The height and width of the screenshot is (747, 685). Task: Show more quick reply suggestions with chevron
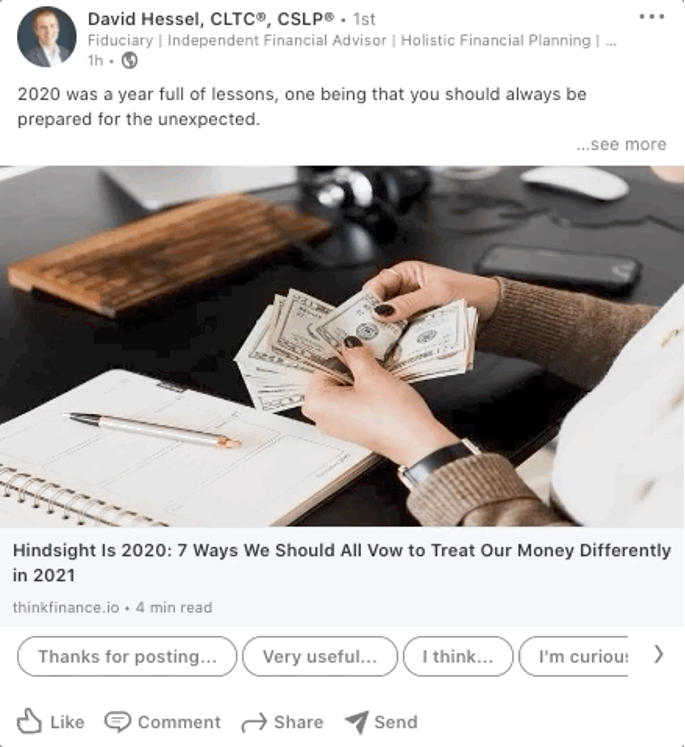[658, 655]
